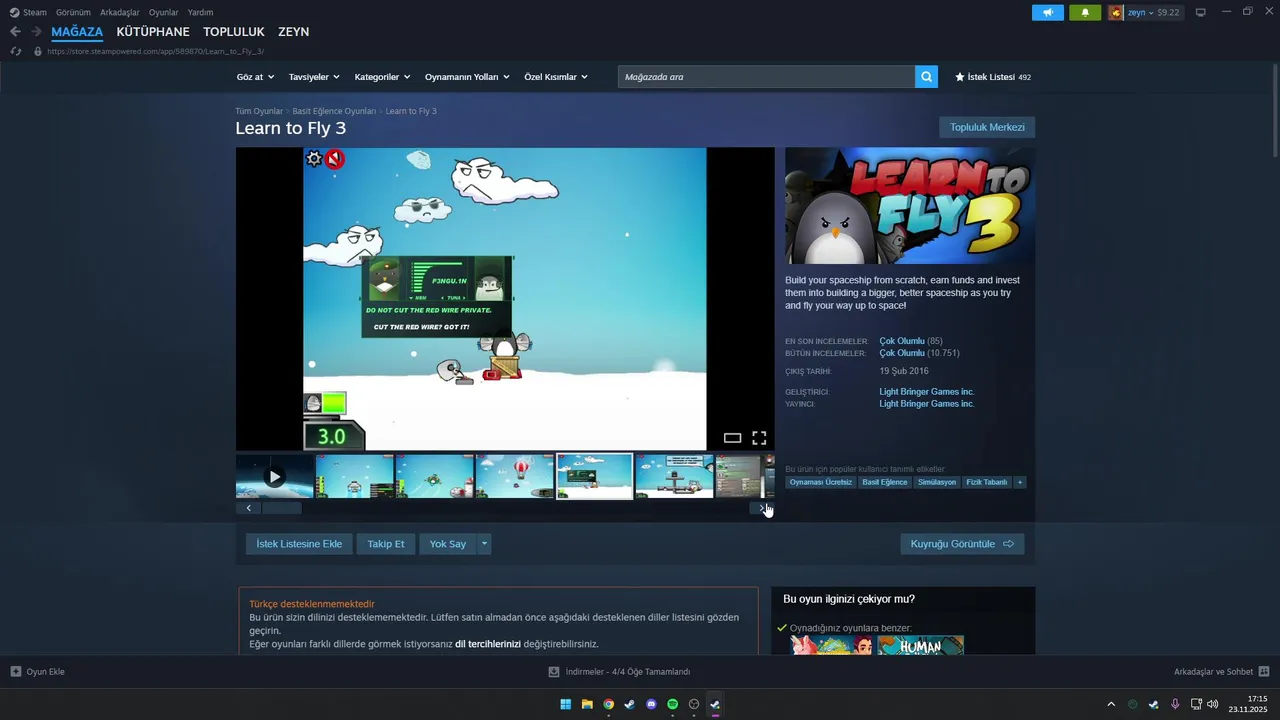Open Spotify from the taskbar
This screenshot has height=720, width=1280.
point(672,704)
